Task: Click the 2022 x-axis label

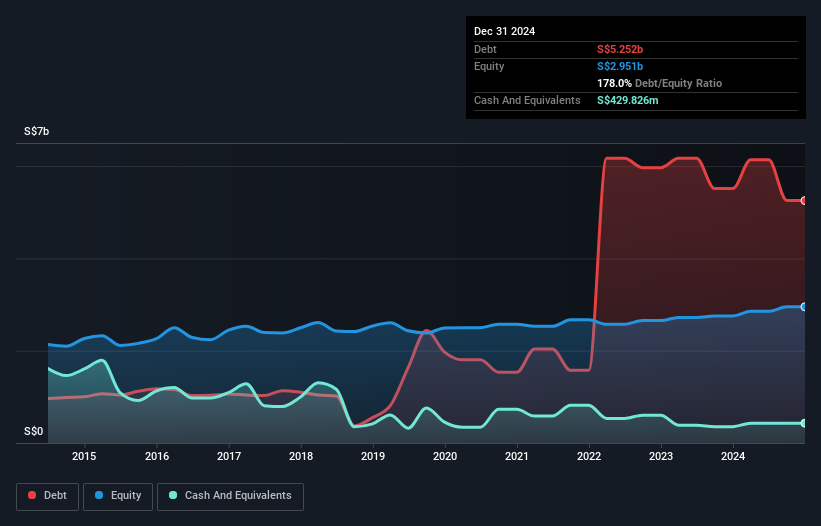Action: 589,456
